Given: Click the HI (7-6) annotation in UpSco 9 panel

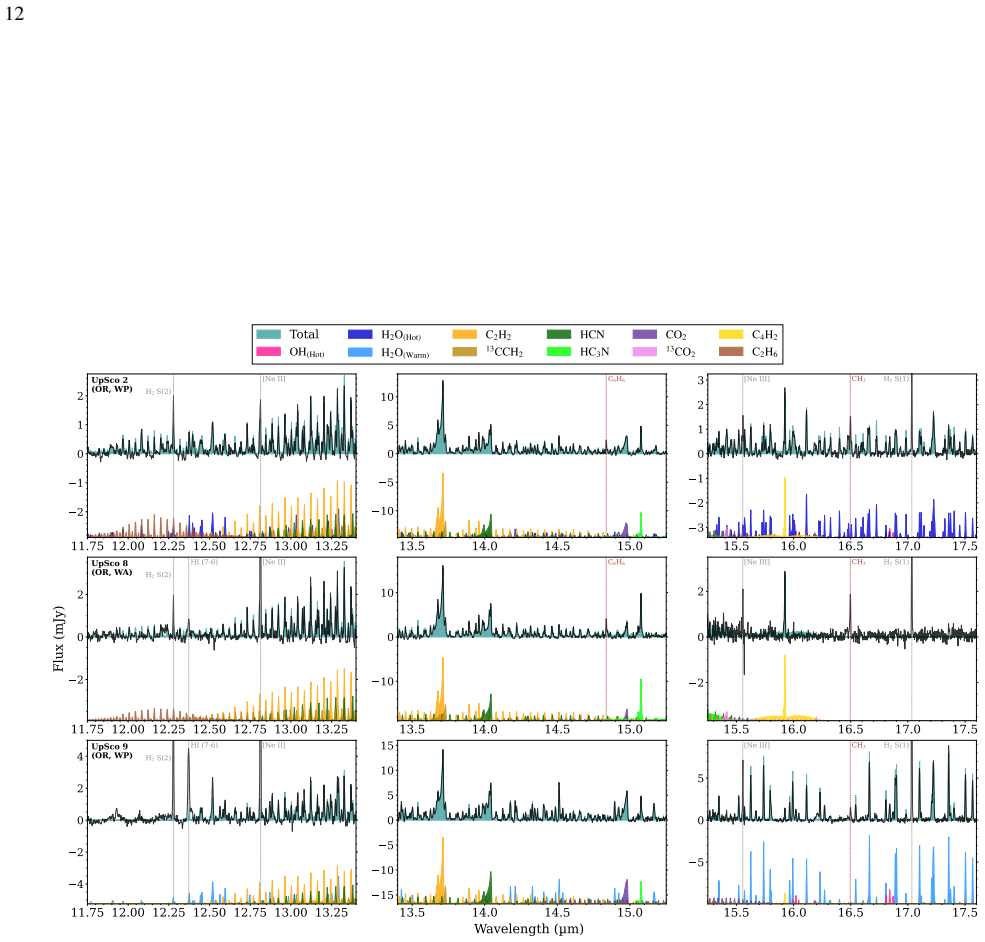Looking at the screenshot, I should [204, 745].
